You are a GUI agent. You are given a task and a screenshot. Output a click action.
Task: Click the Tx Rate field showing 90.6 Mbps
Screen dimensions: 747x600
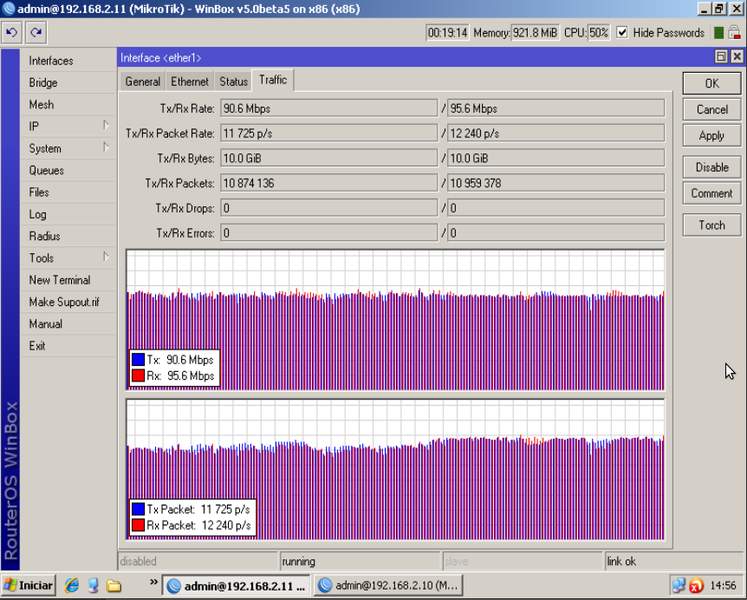pyautogui.click(x=329, y=108)
